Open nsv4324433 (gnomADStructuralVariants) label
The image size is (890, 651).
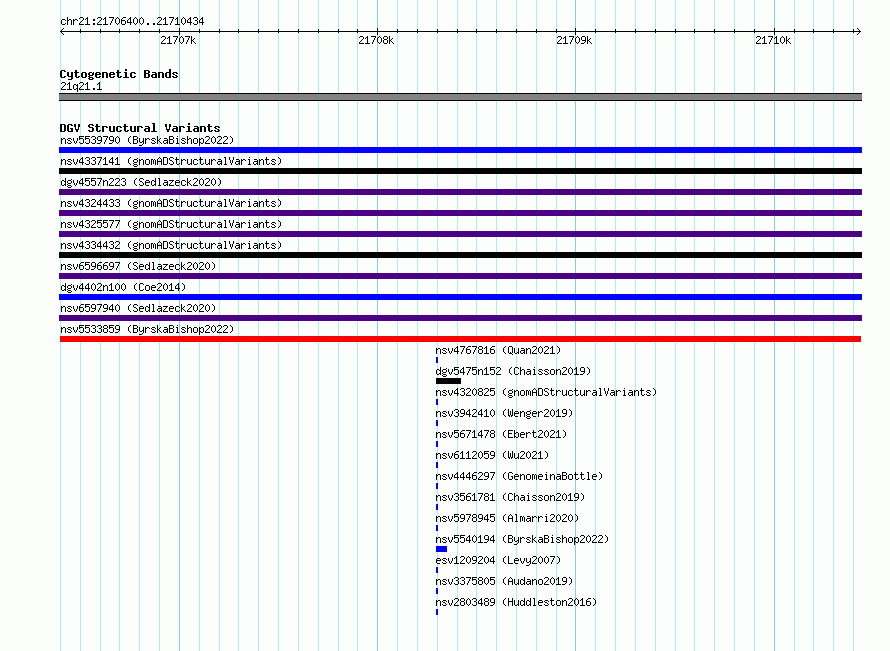171,203
